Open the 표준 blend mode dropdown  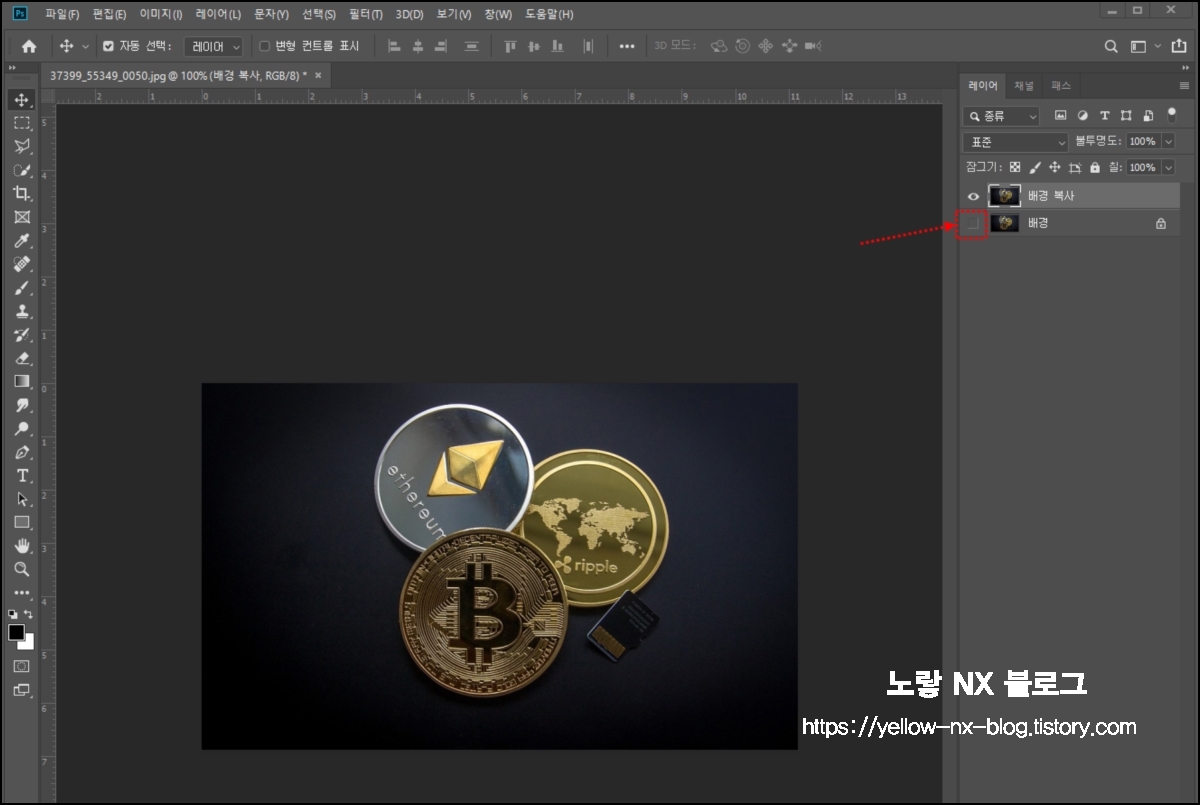click(1016, 142)
